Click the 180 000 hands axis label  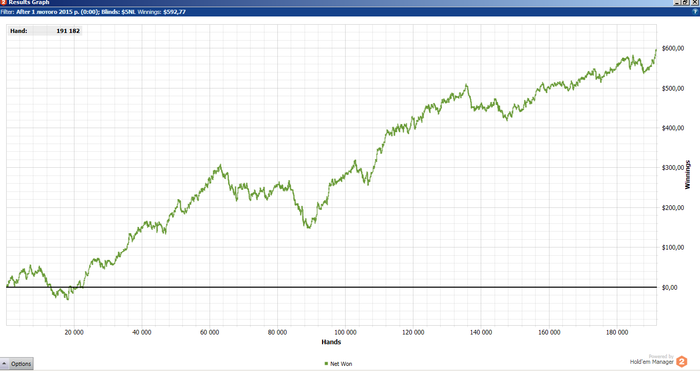tap(617, 333)
